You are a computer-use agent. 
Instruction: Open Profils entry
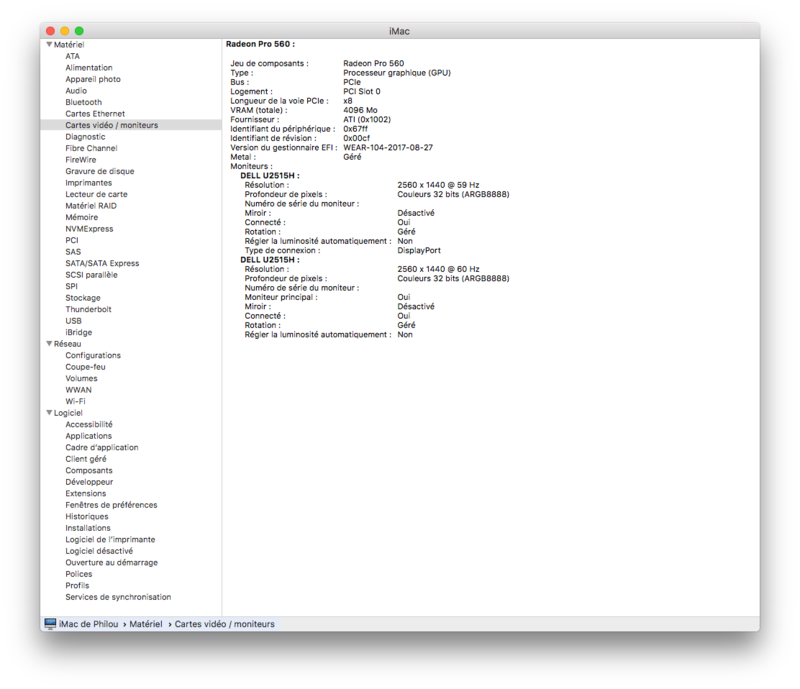click(77, 585)
